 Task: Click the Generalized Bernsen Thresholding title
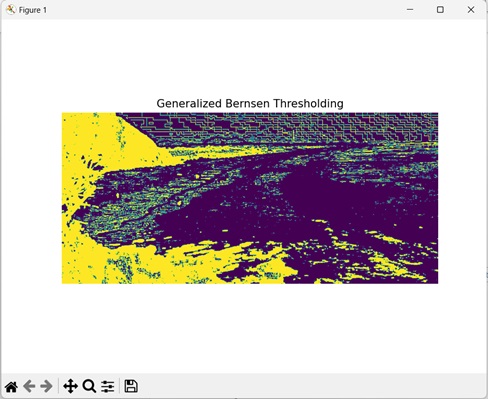click(250, 103)
